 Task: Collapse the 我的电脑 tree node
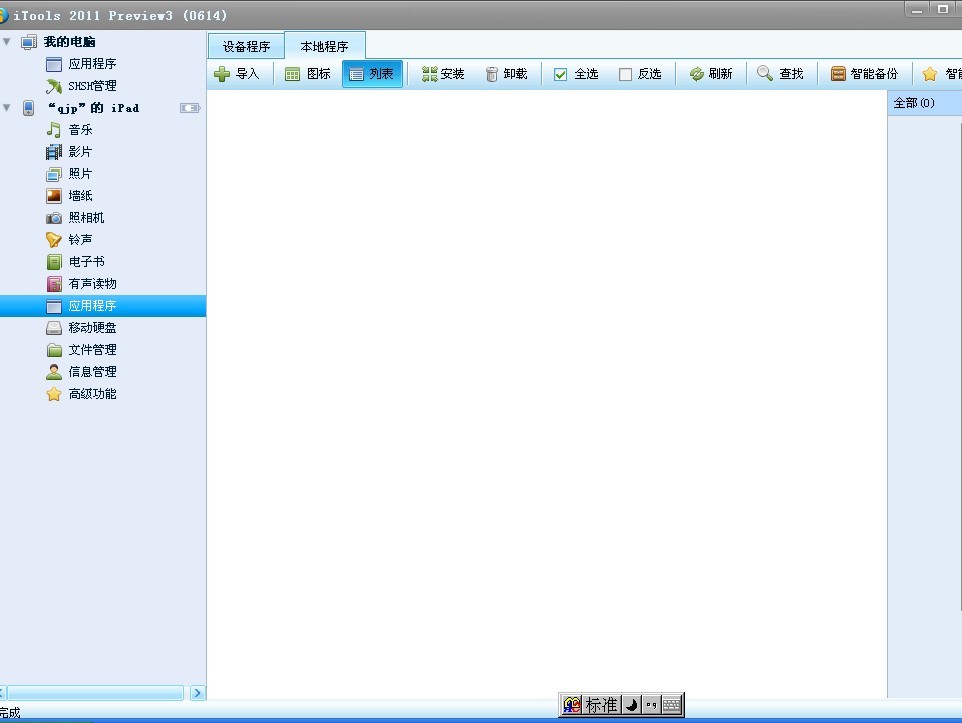(8, 42)
